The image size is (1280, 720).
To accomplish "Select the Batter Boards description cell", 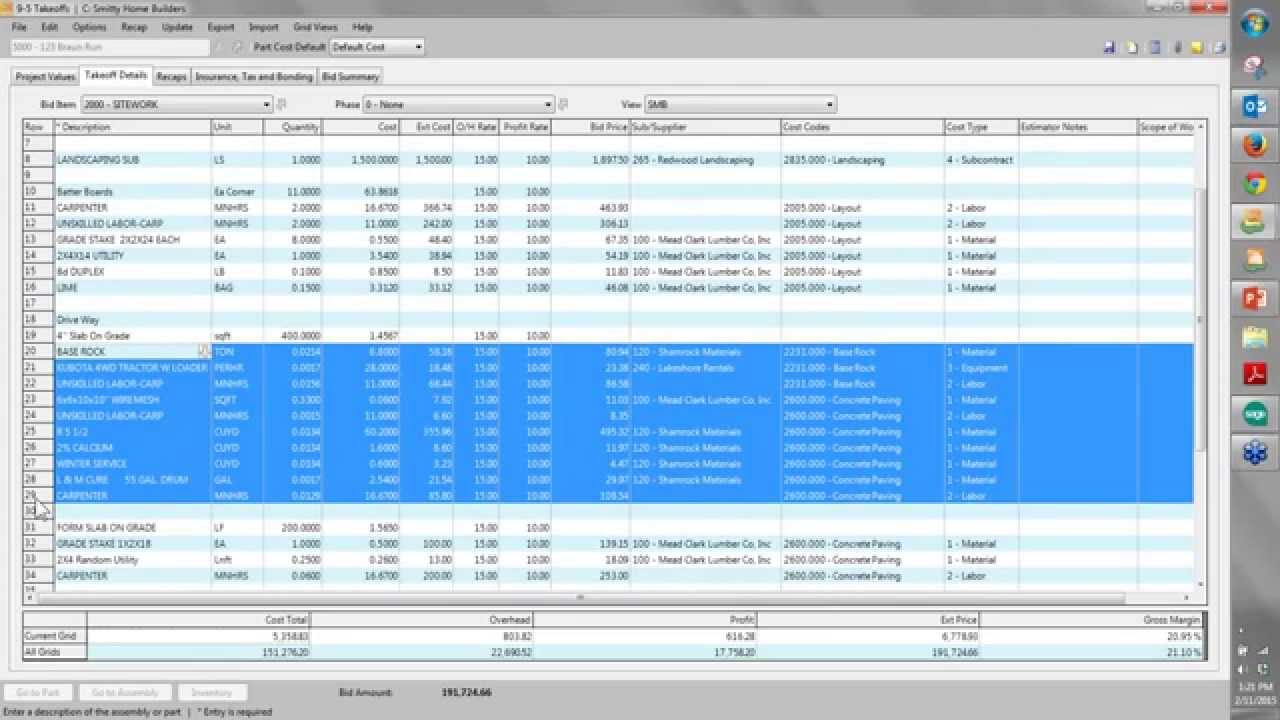I will pos(132,192).
